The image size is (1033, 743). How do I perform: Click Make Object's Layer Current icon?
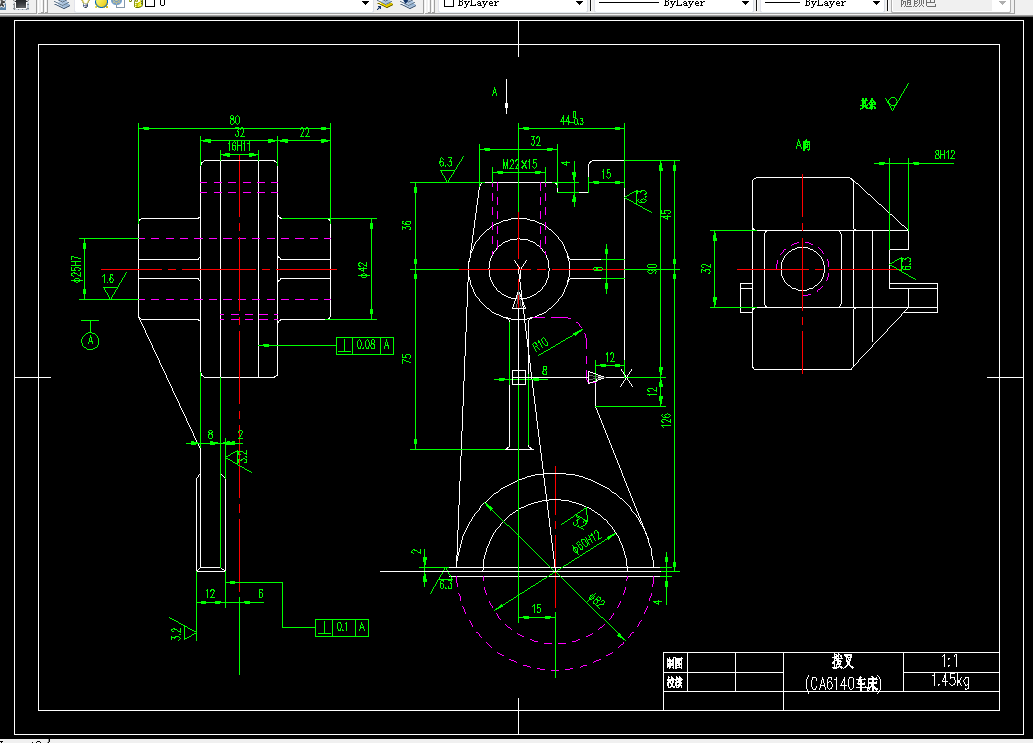[385, 3]
